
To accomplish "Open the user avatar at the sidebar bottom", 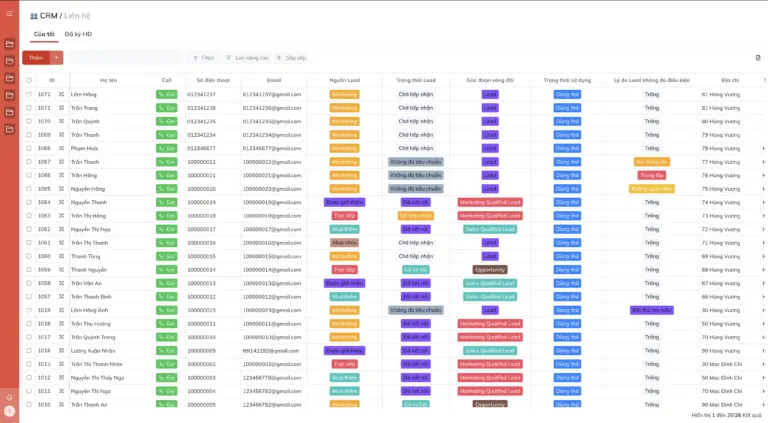I will [x=9, y=411].
